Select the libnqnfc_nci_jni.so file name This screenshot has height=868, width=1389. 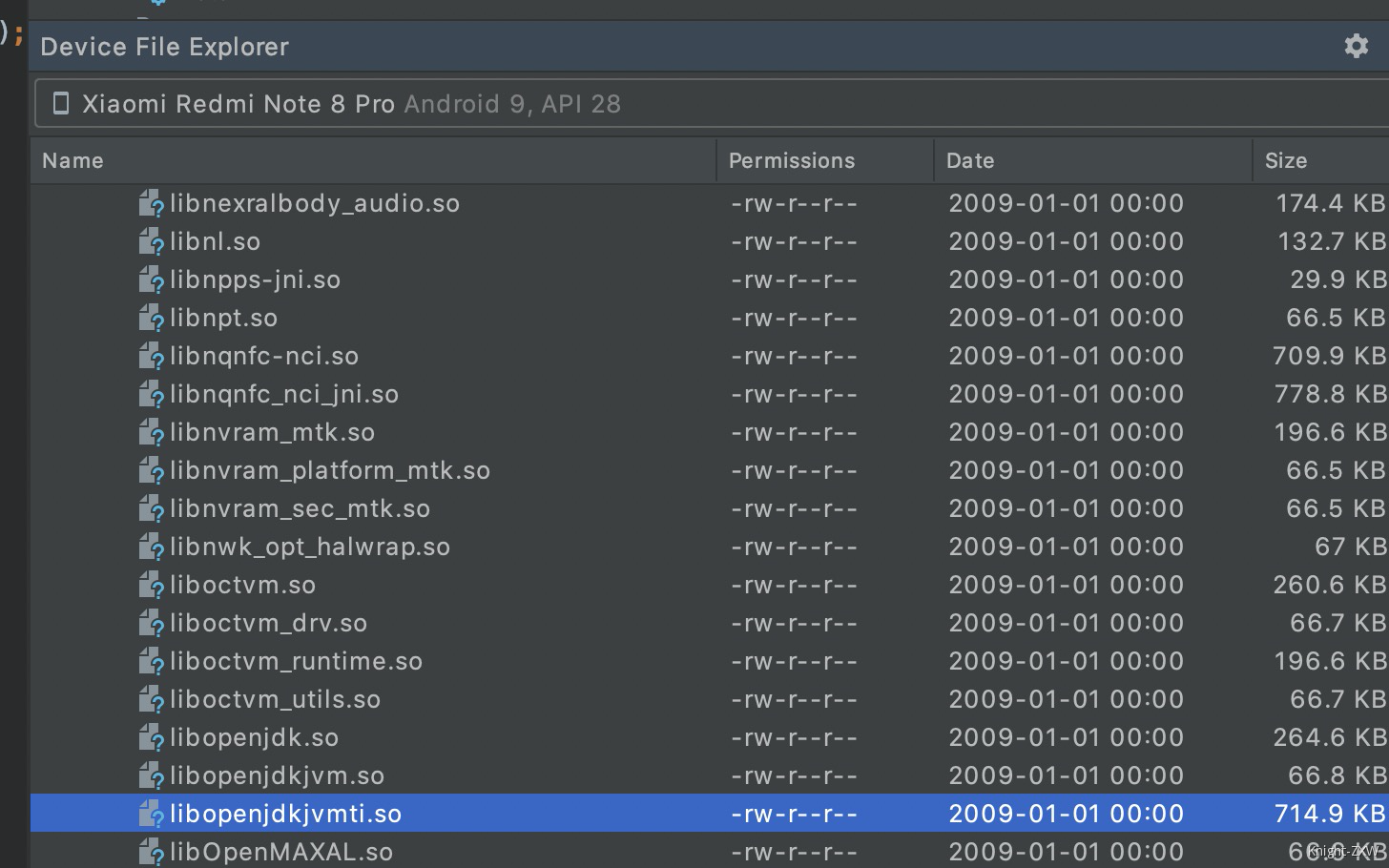(284, 394)
